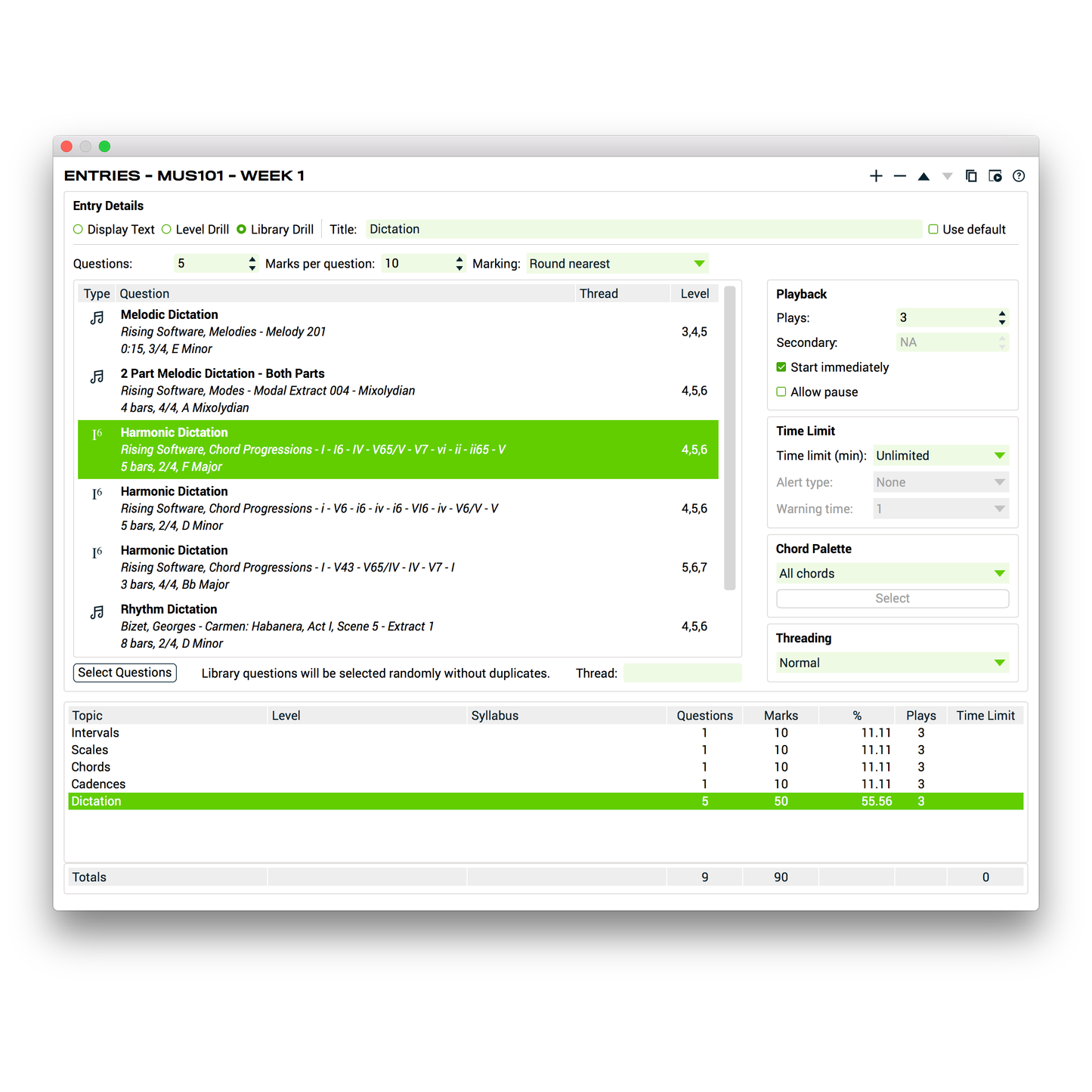Image resolution: width=1092 pixels, height=1092 pixels.
Task: Click the Select Questions button
Action: [124, 672]
